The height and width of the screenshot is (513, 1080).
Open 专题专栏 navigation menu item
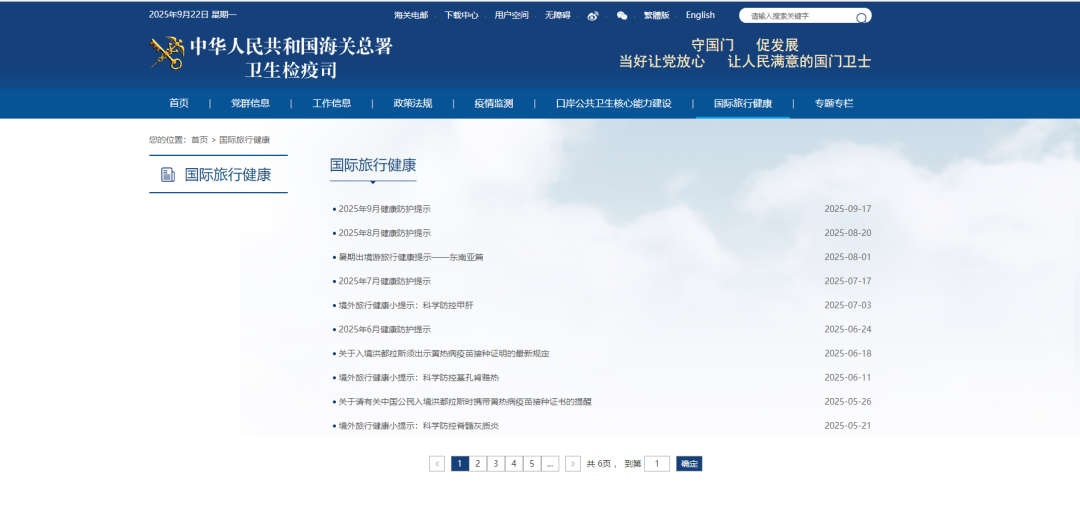[x=834, y=103]
